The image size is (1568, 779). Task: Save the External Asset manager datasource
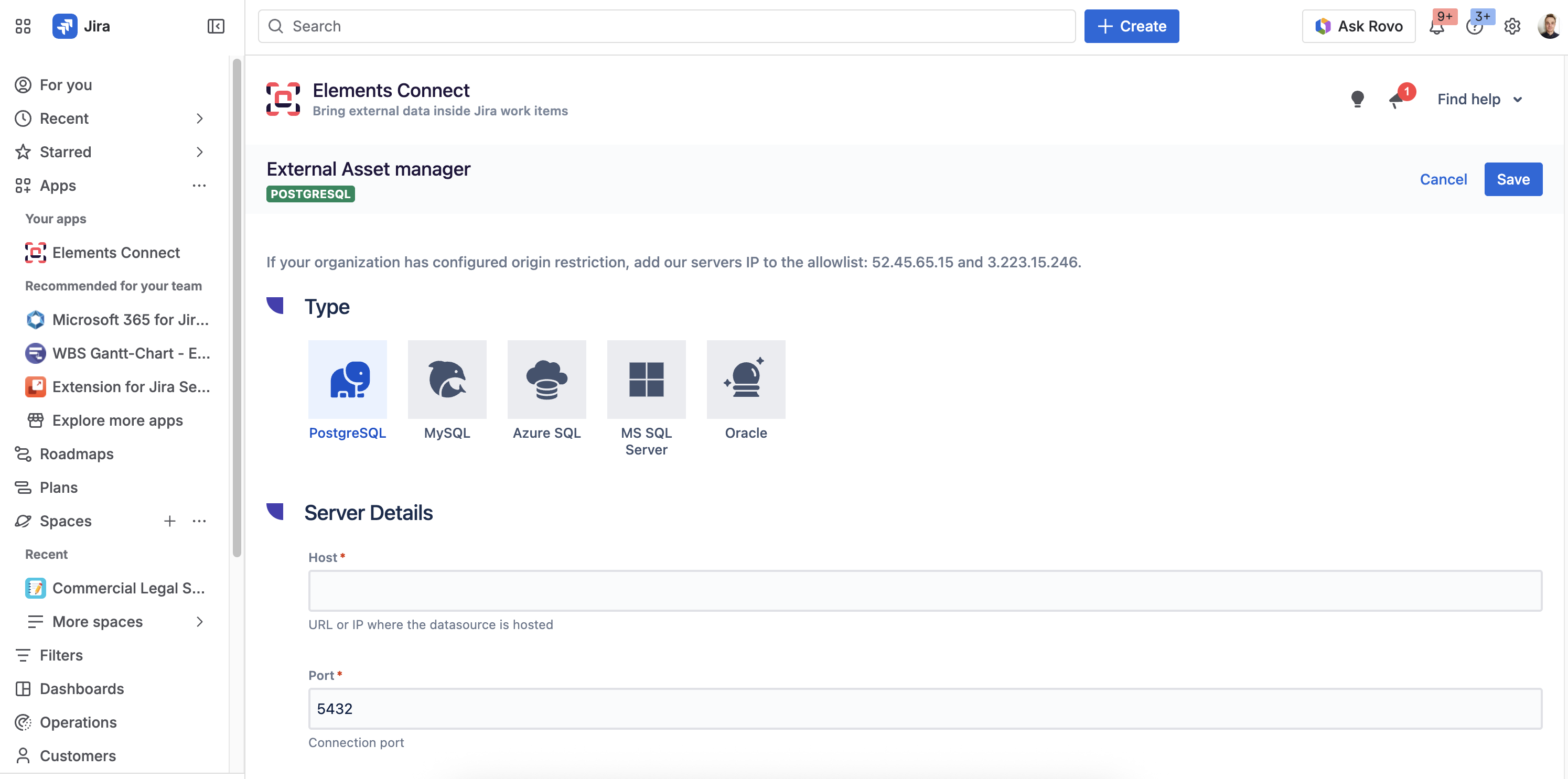pos(1513,179)
